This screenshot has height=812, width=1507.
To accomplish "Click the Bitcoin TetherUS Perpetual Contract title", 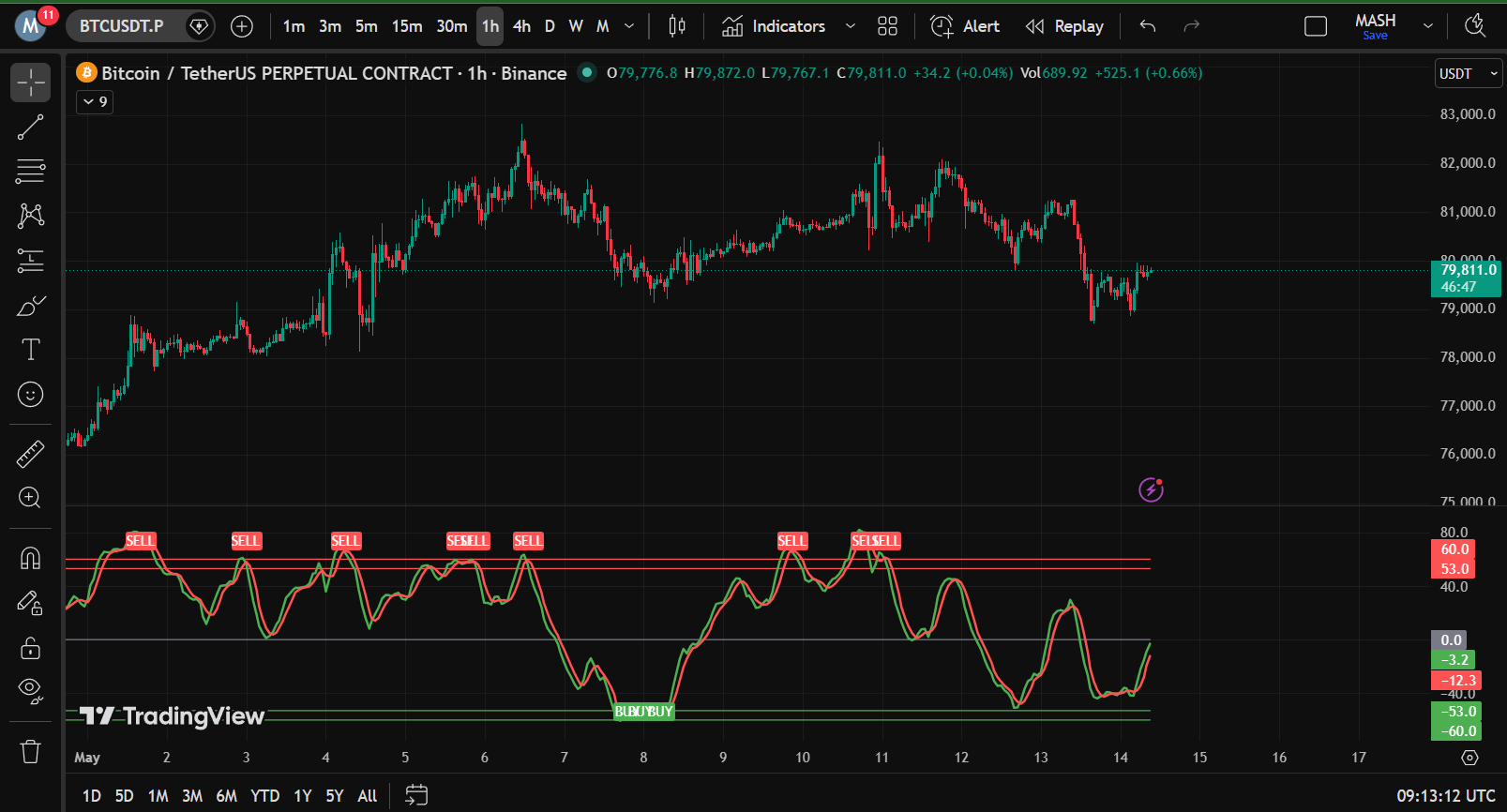I will [x=334, y=73].
